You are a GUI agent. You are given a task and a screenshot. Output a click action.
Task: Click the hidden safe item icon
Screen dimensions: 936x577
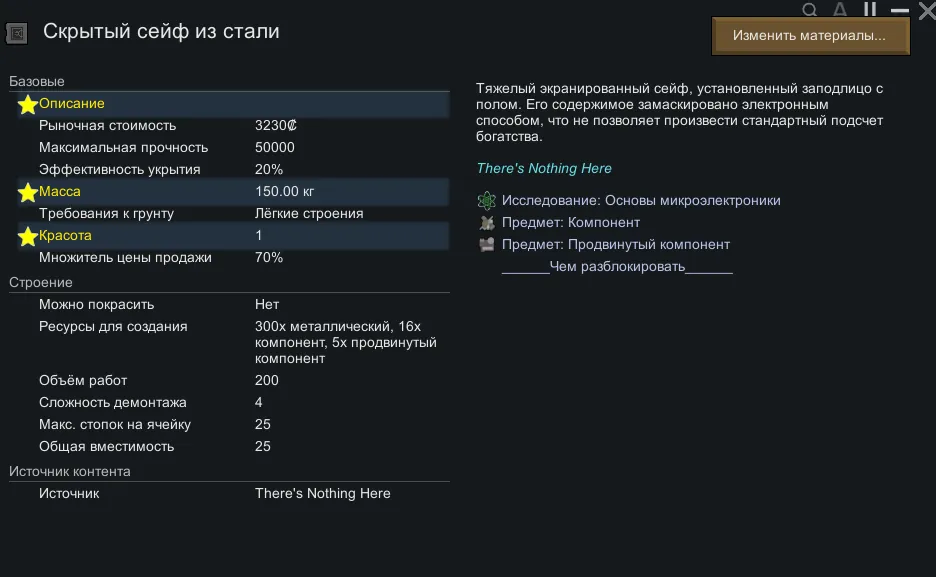coord(16,33)
